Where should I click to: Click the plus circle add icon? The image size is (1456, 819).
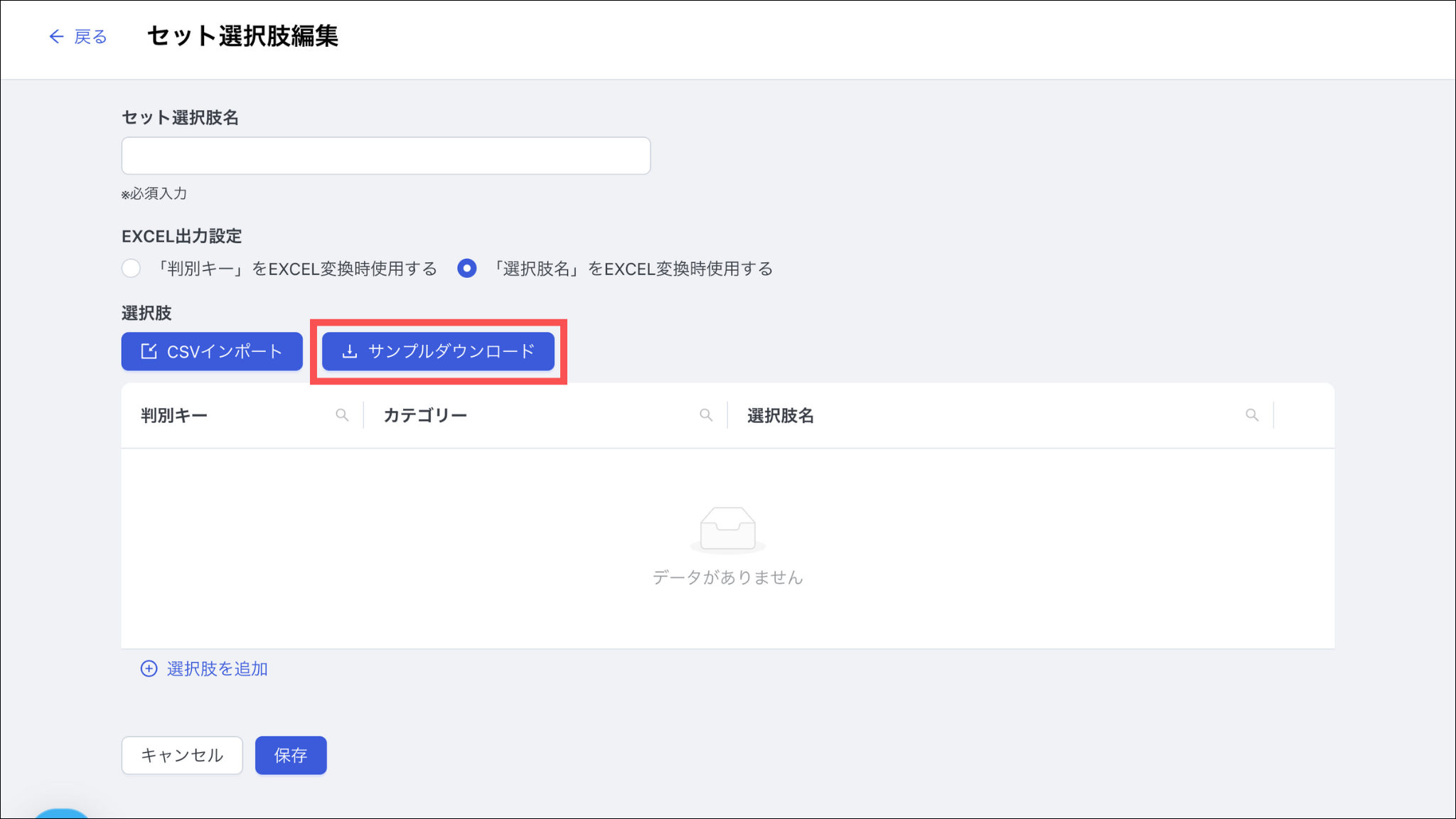149,669
